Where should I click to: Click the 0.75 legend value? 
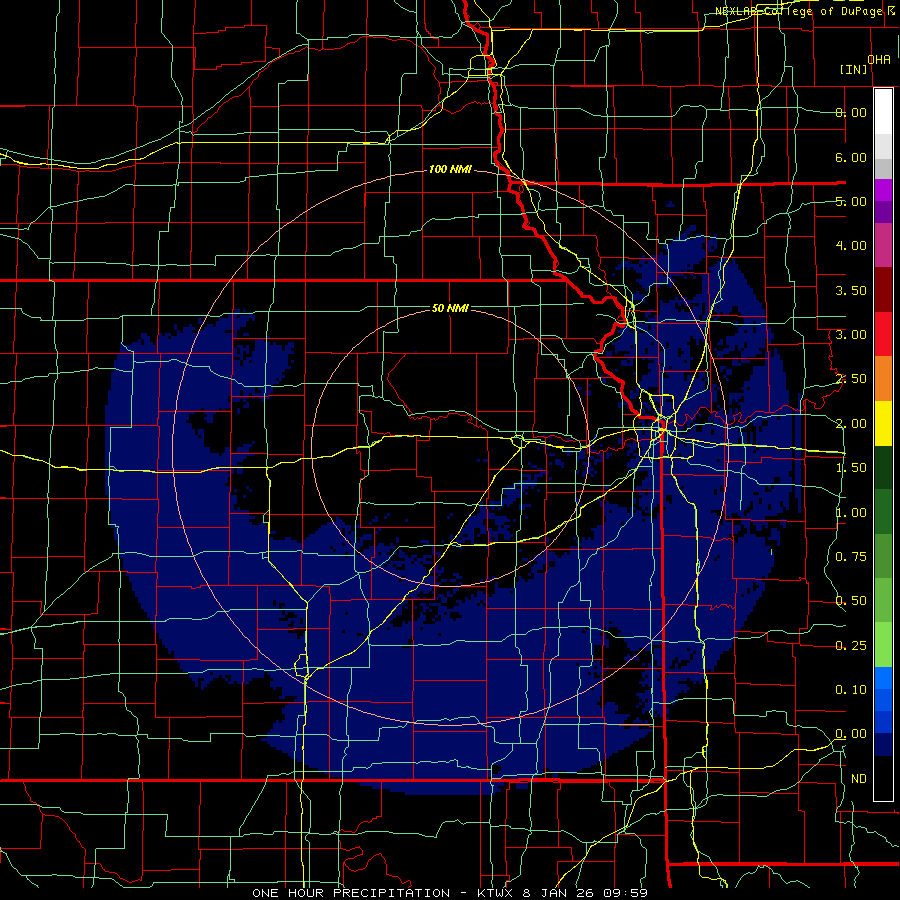851,557
